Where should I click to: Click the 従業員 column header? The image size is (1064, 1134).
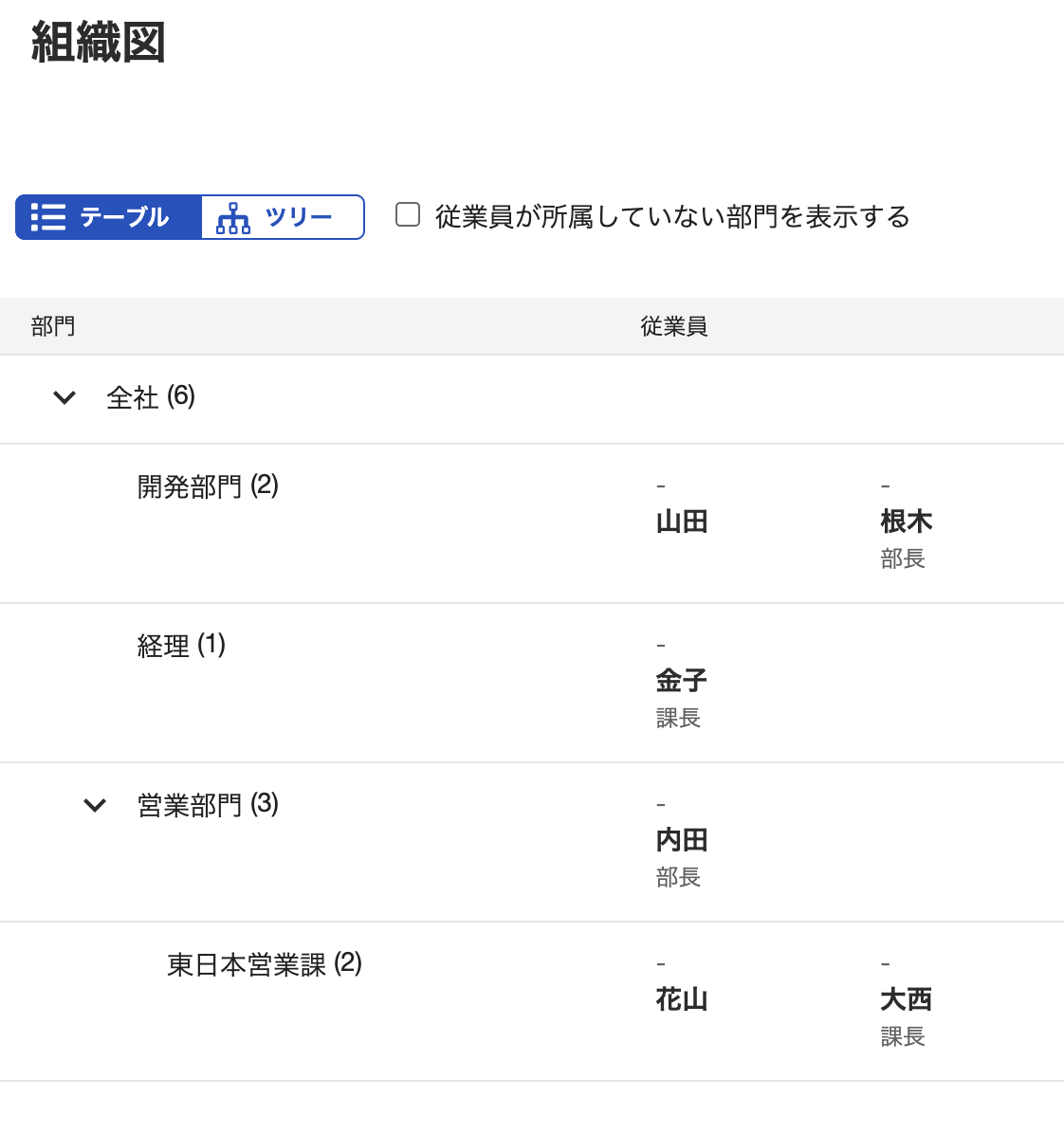673,326
